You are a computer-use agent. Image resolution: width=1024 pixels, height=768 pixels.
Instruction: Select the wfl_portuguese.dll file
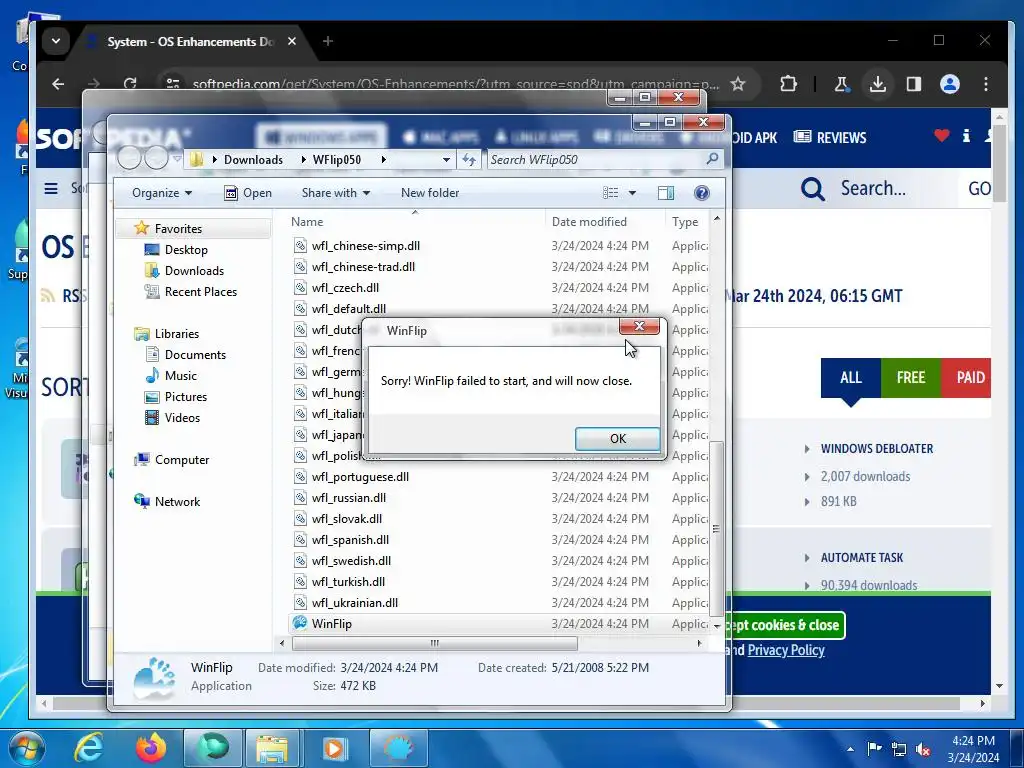[x=360, y=477]
